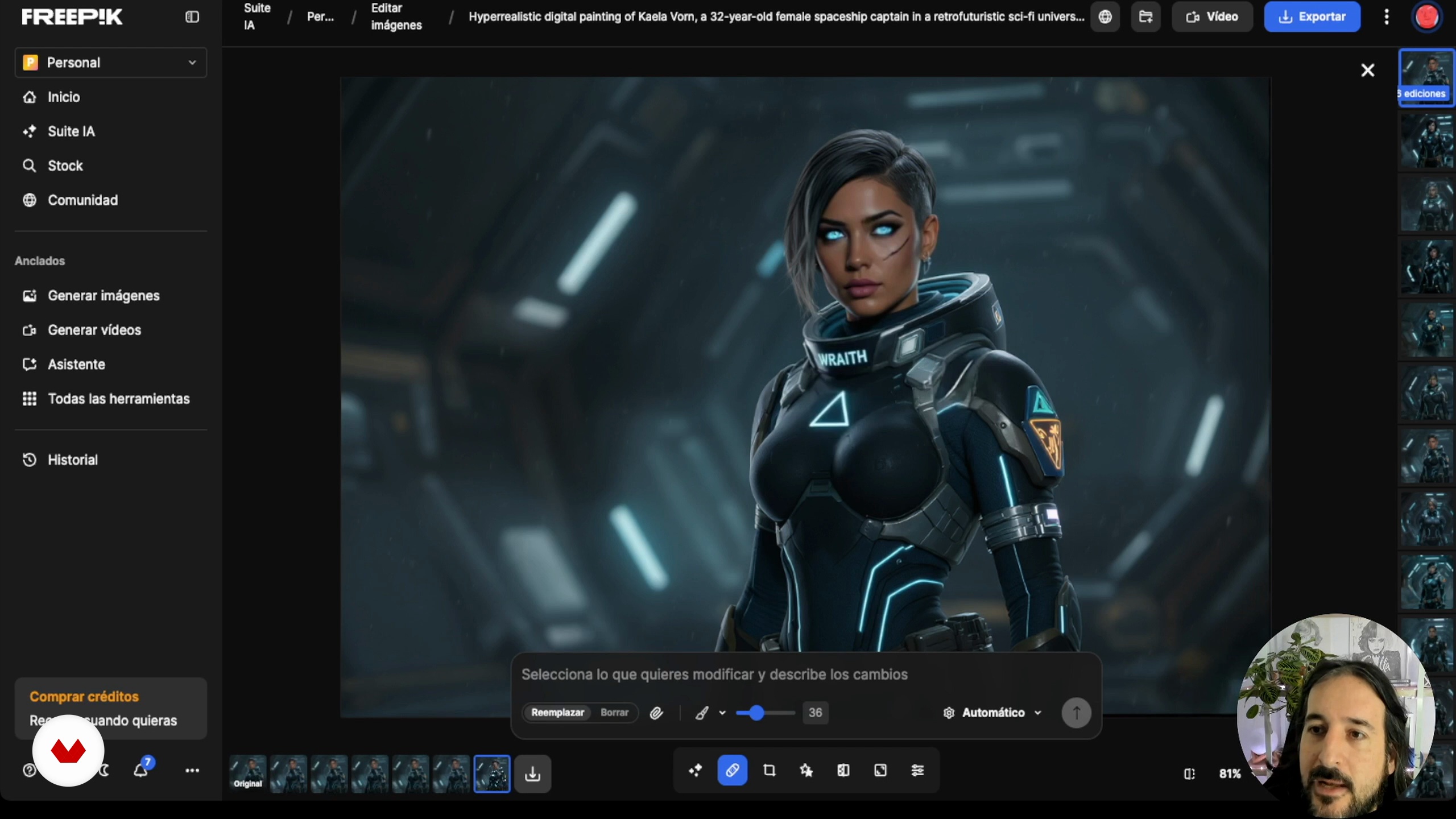Download image via the download icon

click(532, 773)
